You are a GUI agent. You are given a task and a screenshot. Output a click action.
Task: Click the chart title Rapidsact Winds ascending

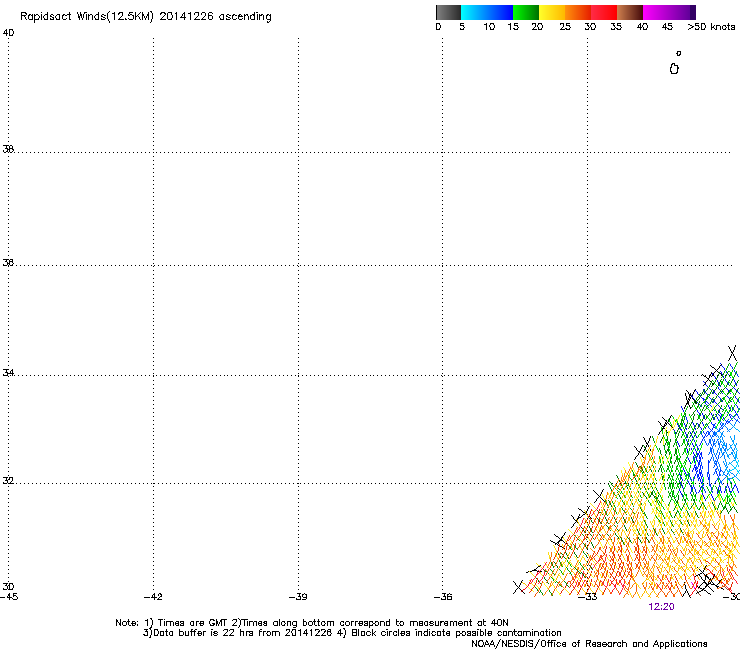146,17
